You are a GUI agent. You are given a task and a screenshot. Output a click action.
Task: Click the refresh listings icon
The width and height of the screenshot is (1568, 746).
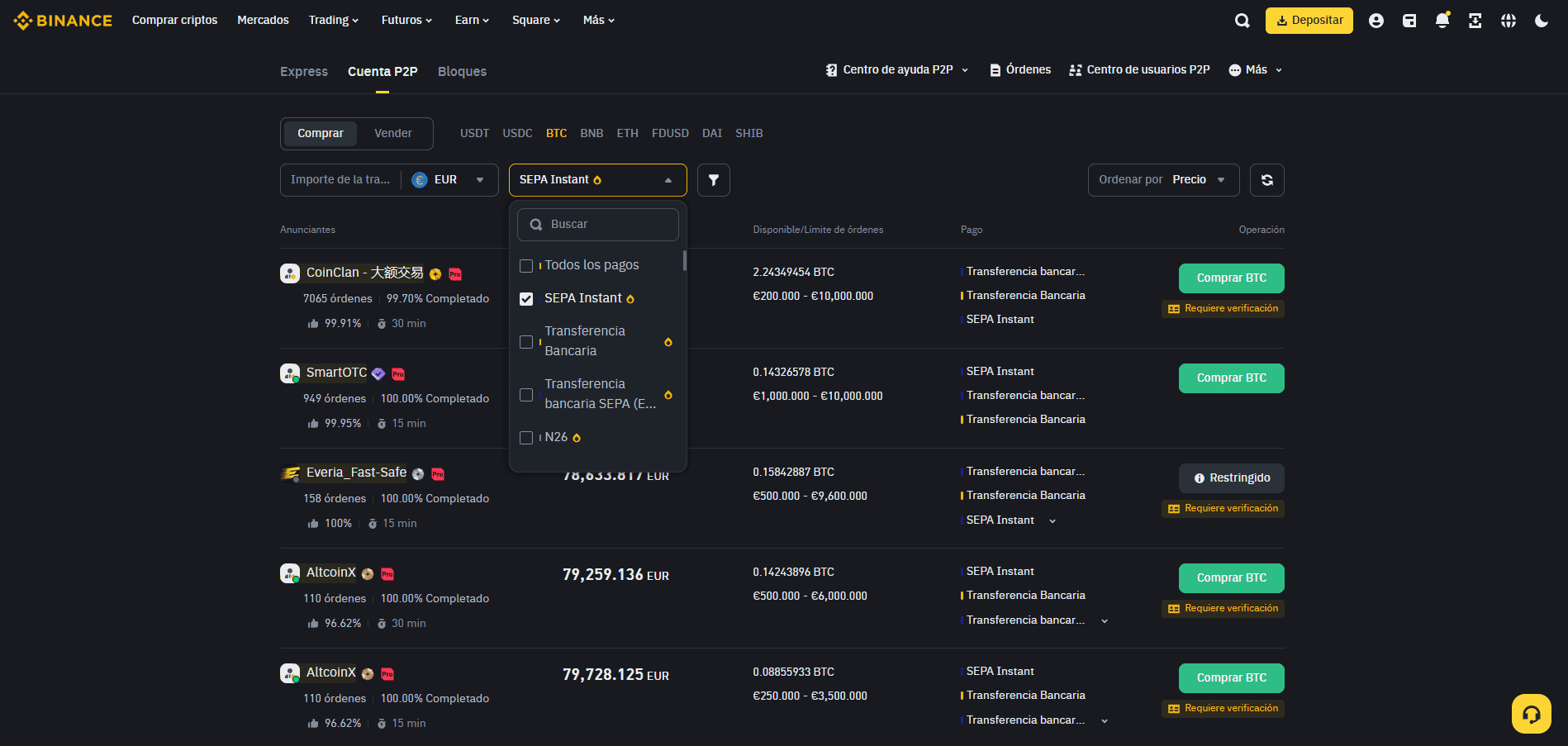pos(1267,180)
